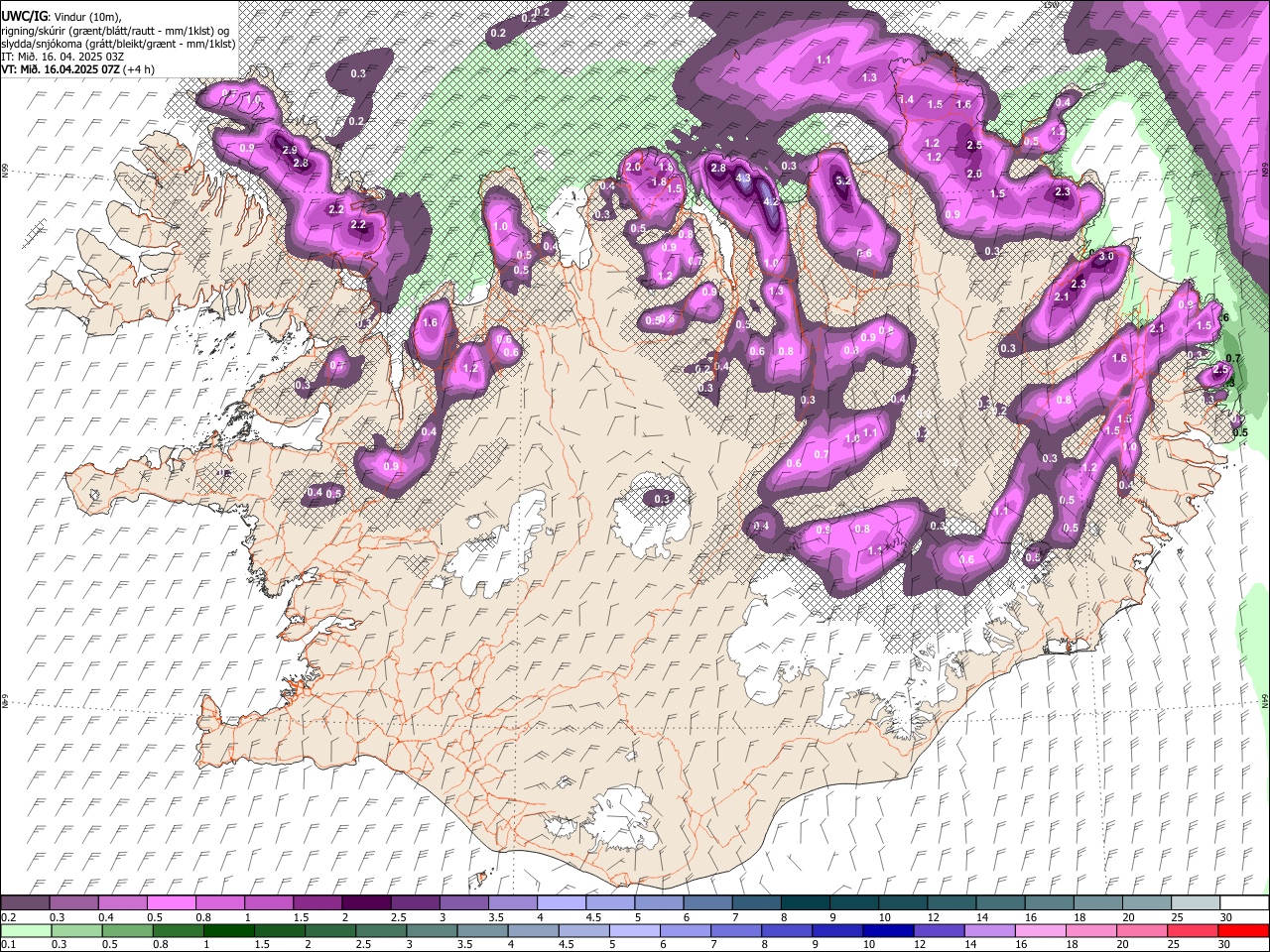This screenshot has height=952, width=1270.
Task: Click the 18 label in upper legend row
Action: click(1079, 917)
